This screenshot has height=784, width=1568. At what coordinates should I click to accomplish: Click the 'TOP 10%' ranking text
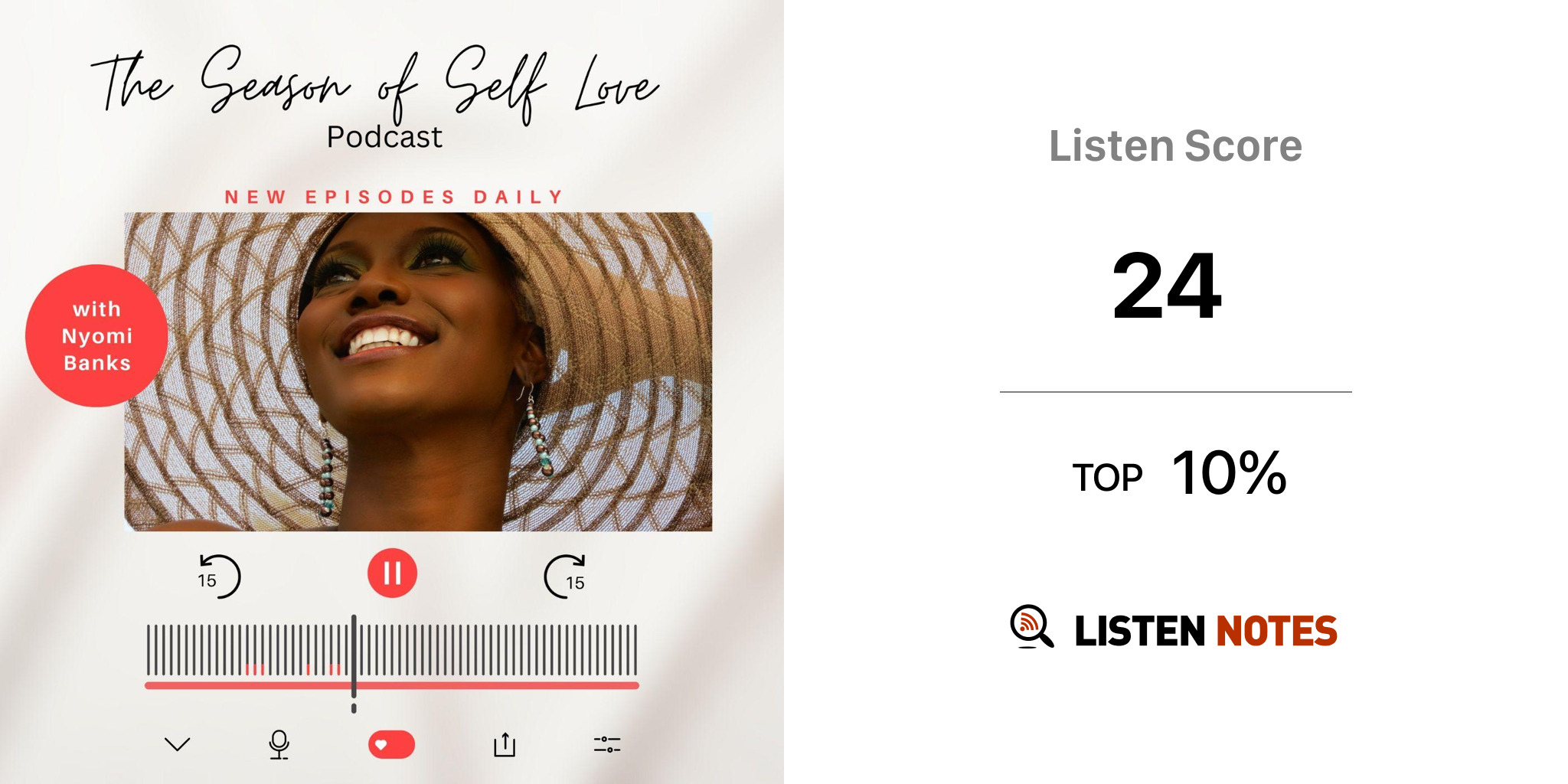(x=1179, y=473)
